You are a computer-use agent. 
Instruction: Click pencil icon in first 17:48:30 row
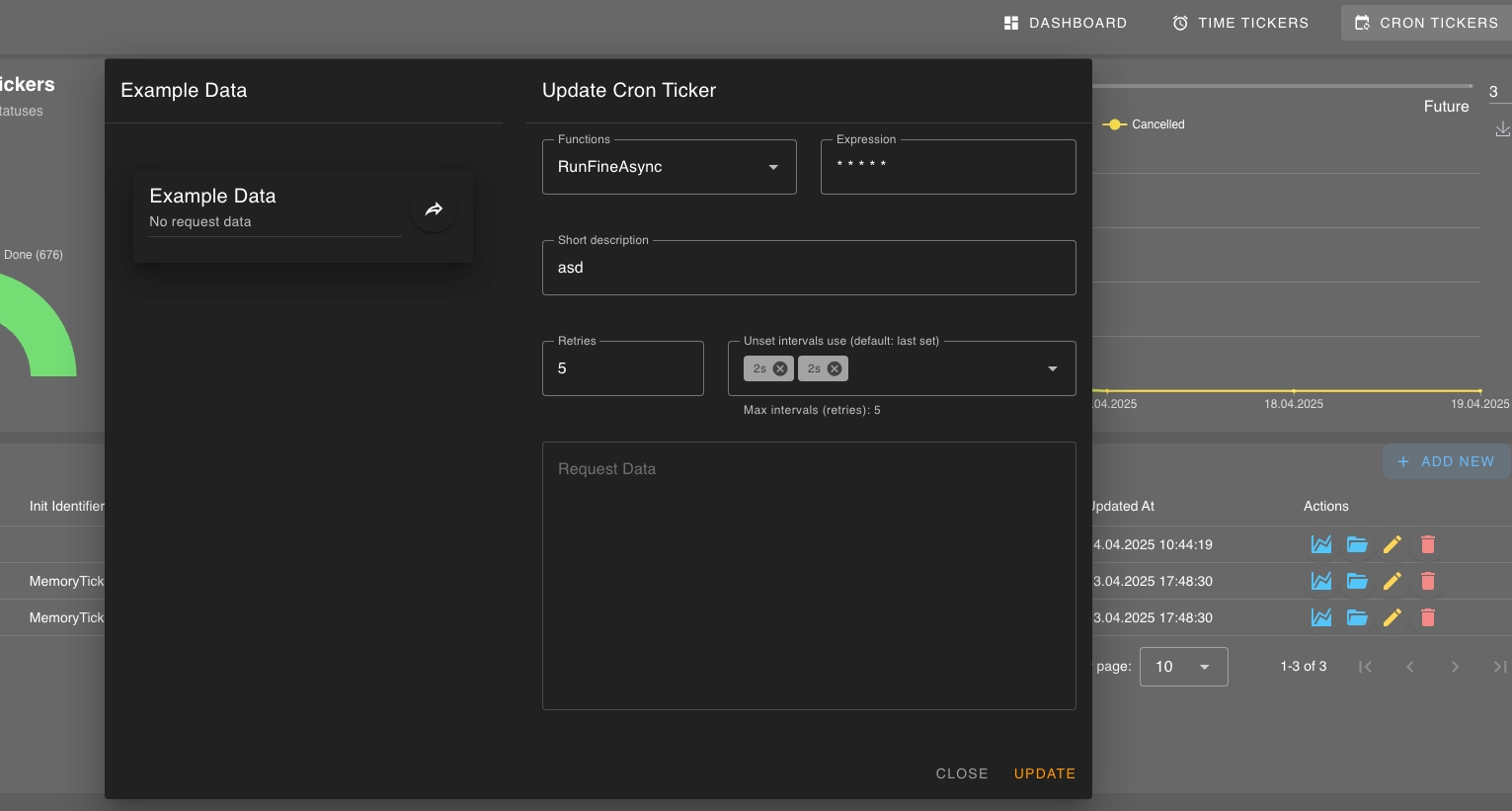pyautogui.click(x=1393, y=581)
